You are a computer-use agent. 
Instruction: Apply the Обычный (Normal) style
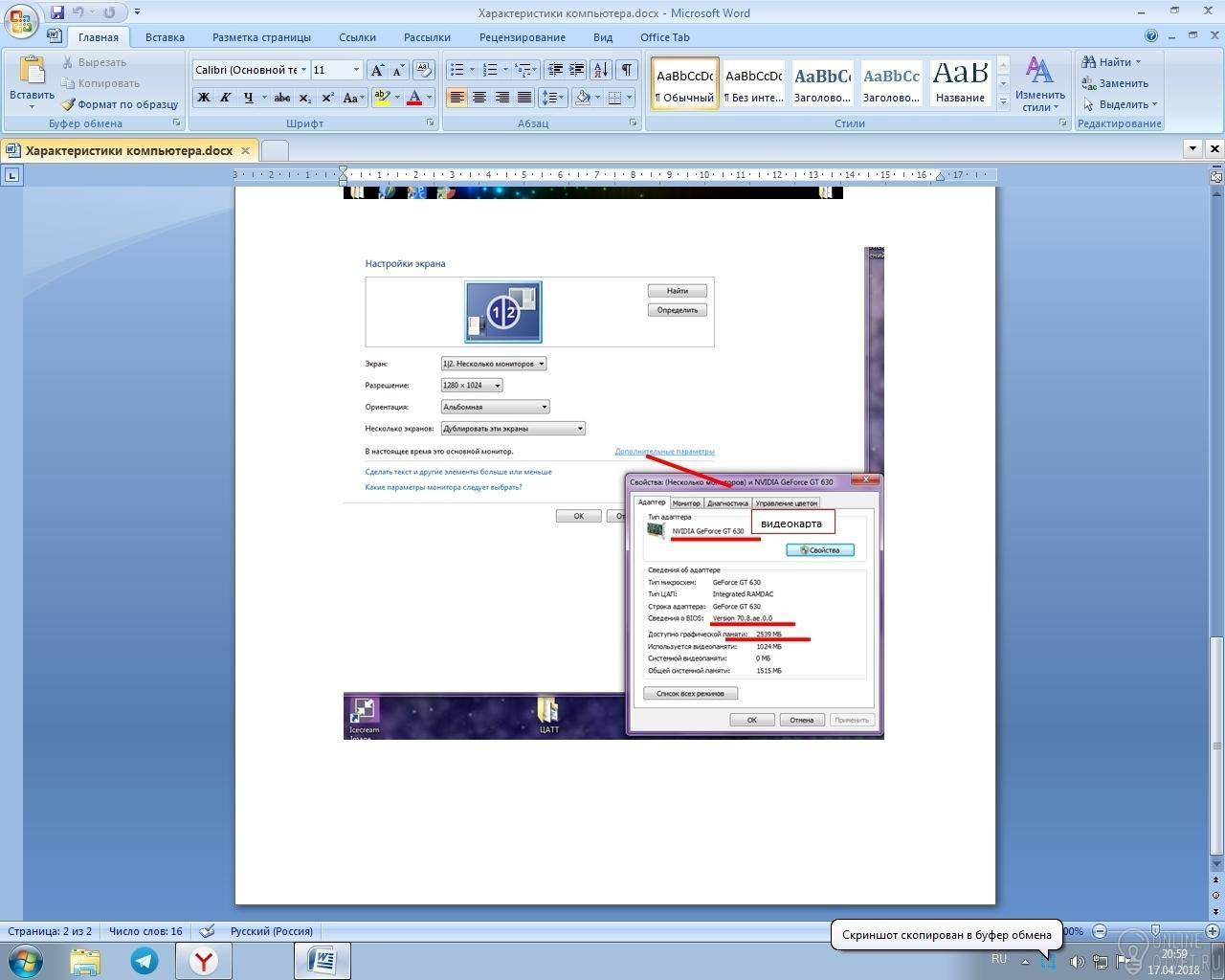click(685, 83)
